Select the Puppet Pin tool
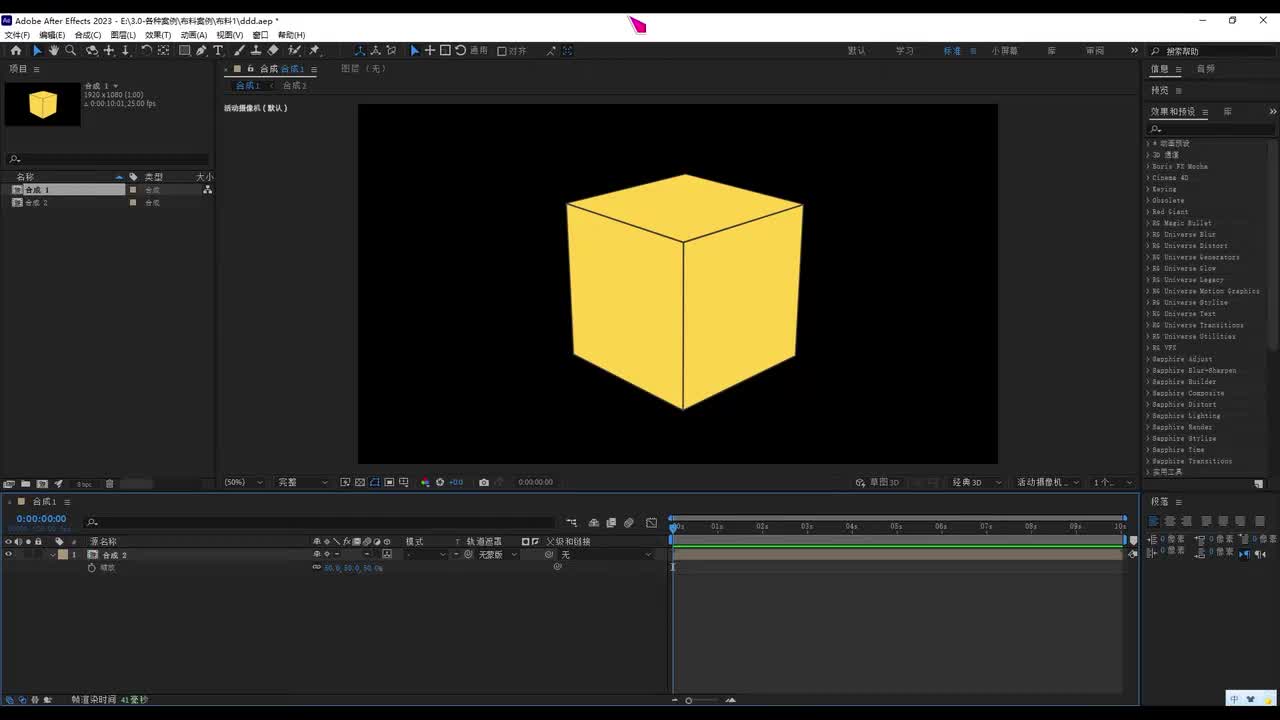Screen dimensions: 1280x720 tap(314, 50)
